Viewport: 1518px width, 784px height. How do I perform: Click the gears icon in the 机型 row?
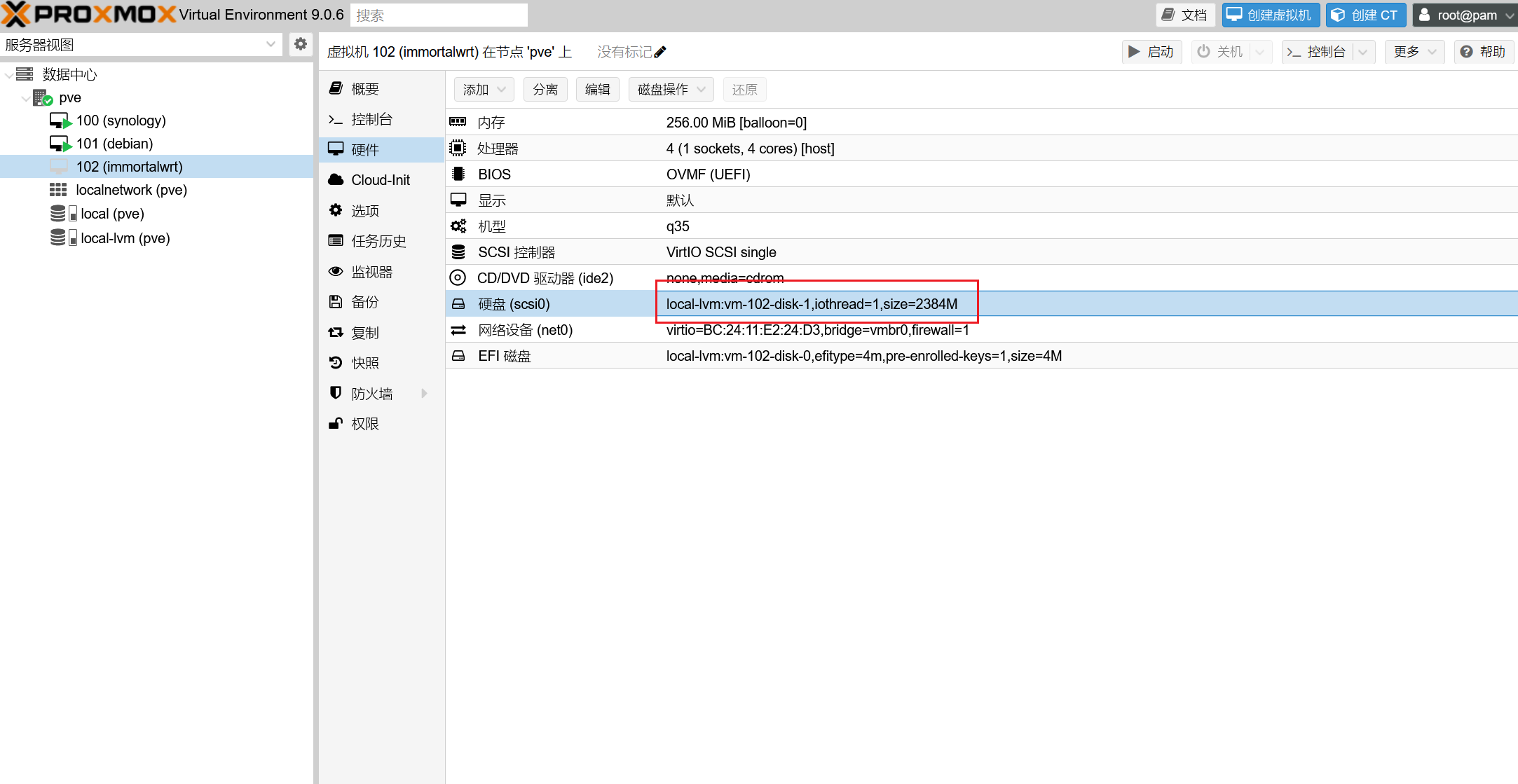tap(458, 226)
